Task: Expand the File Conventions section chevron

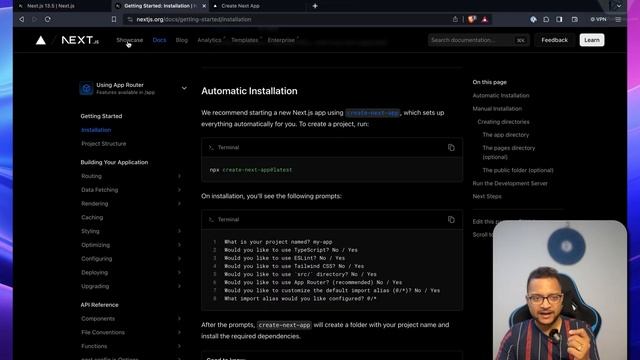Action: coord(179,332)
